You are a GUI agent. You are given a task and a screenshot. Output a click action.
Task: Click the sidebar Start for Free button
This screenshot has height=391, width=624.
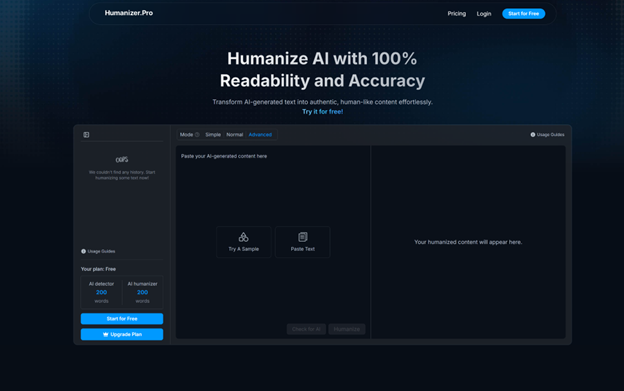pyautogui.click(x=122, y=319)
